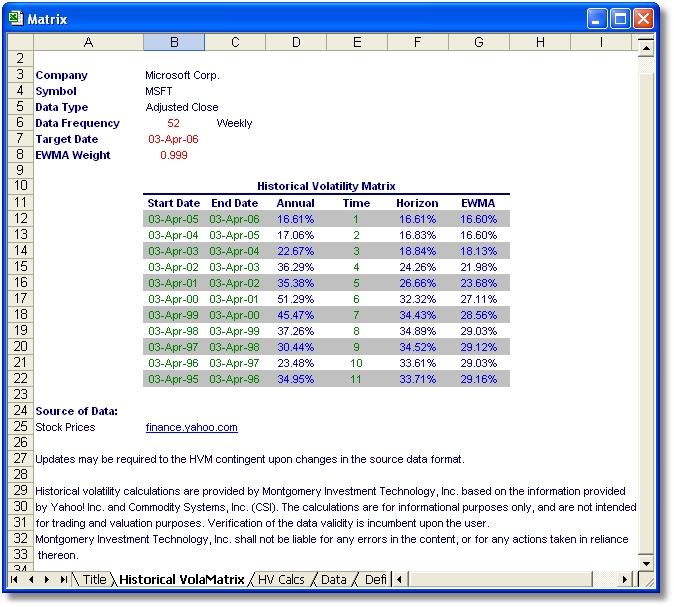Viewport: 674px width, 607px height.
Task: Select the EWMA weight value 0.999
Action: click(174, 155)
